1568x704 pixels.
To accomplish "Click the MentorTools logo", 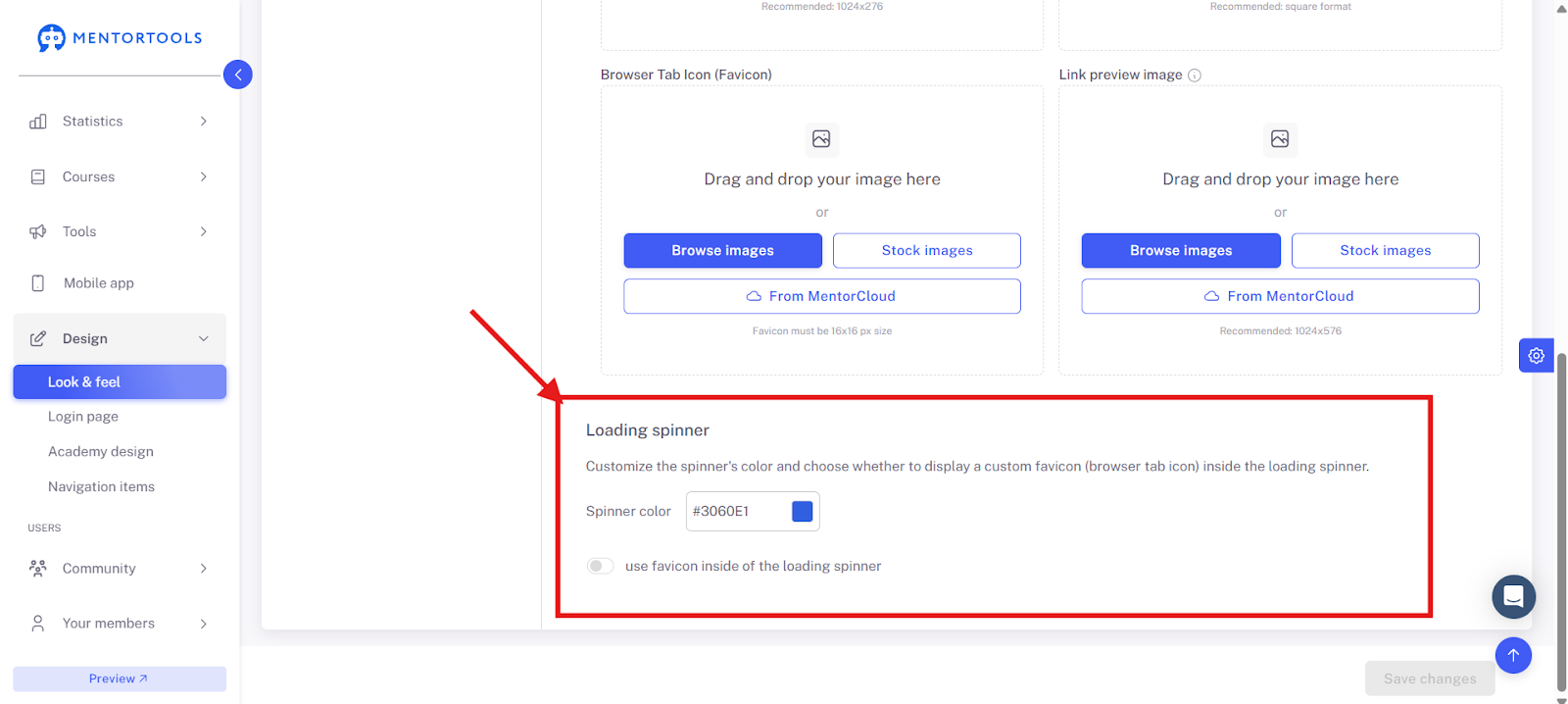I will click(x=120, y=38).
